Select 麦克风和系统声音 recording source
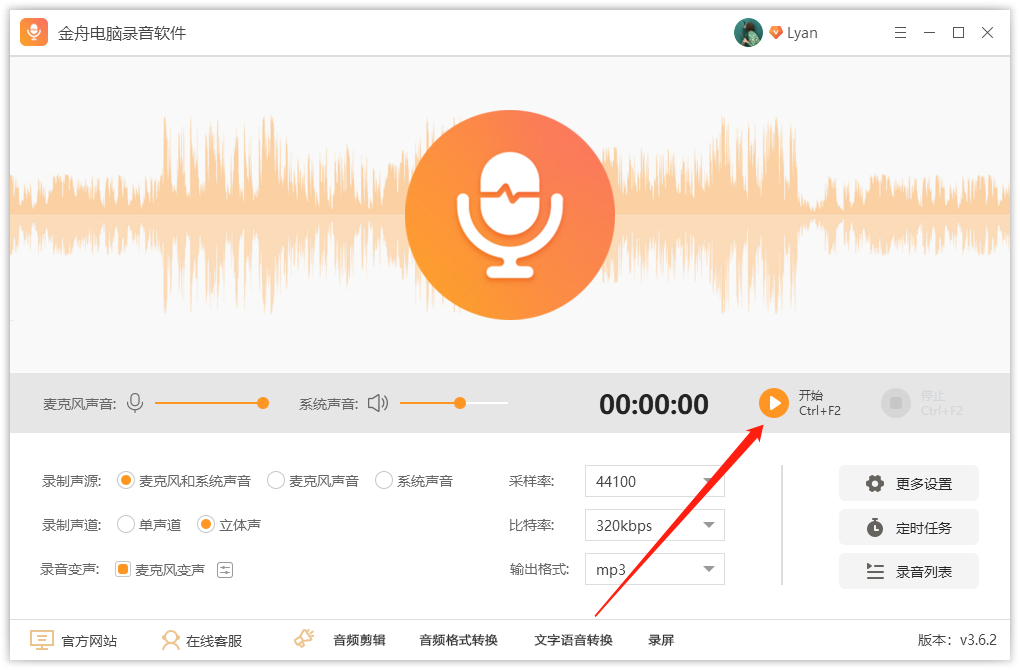This screenshot has height=670, width=1020. [x=184, y=481]
